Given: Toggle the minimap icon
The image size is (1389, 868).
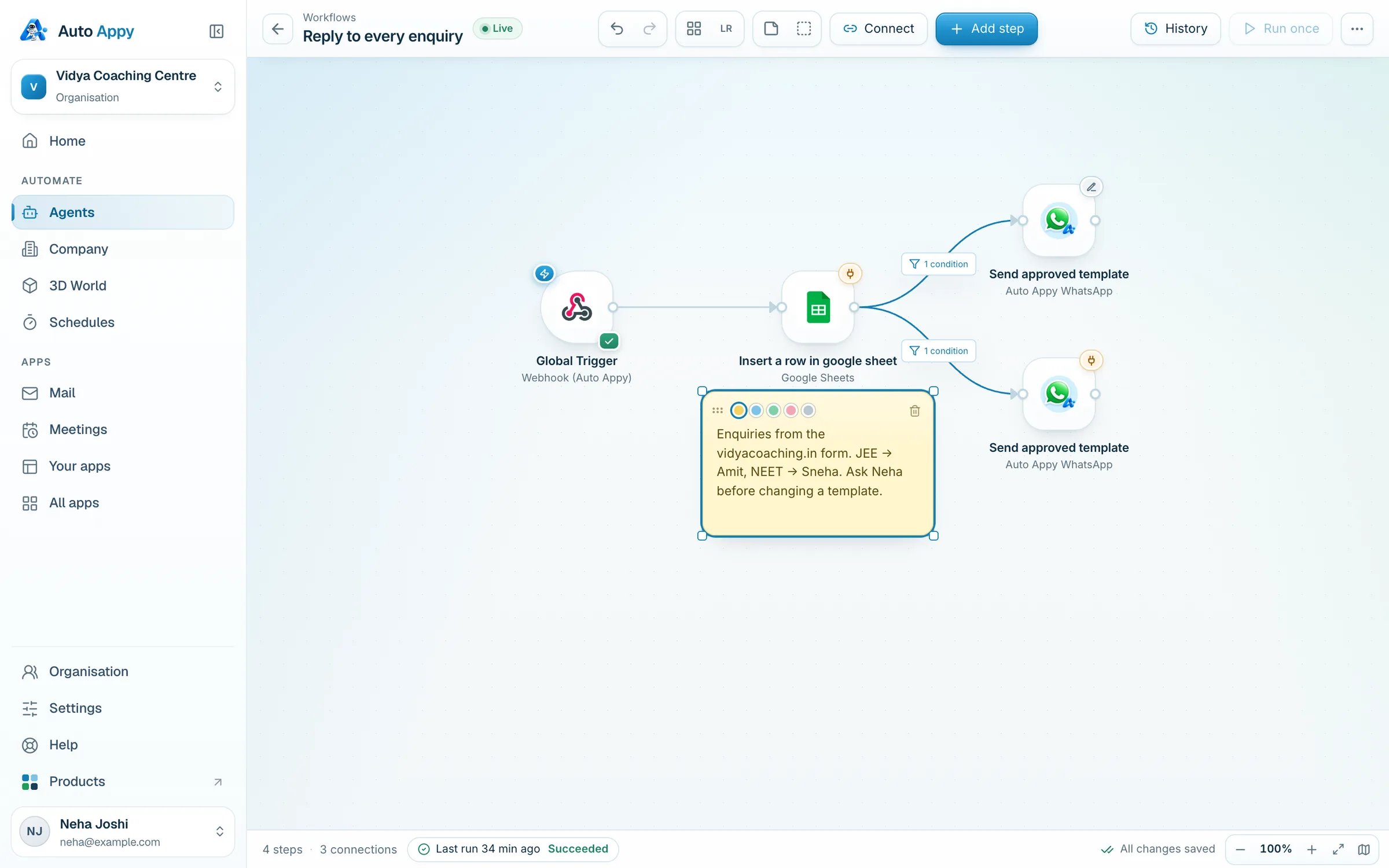Looking at the screenshot, I should pos(1364,849).
